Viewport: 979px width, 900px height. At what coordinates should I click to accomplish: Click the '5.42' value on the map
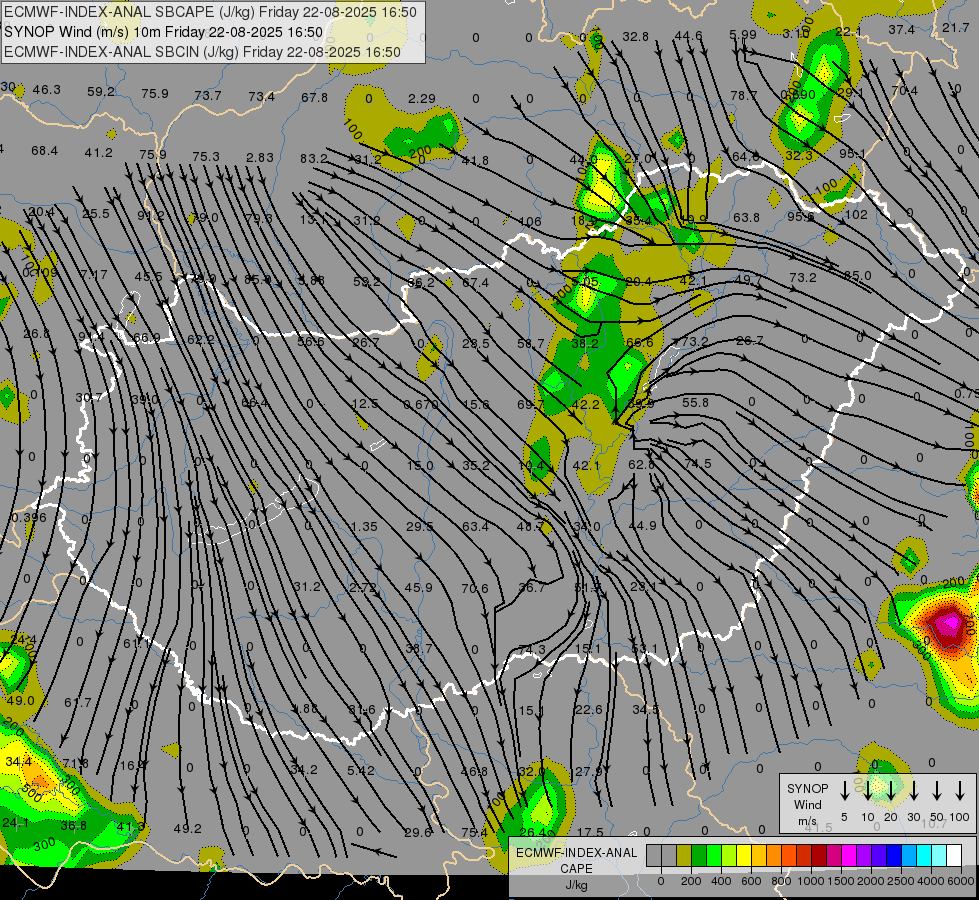361,771
